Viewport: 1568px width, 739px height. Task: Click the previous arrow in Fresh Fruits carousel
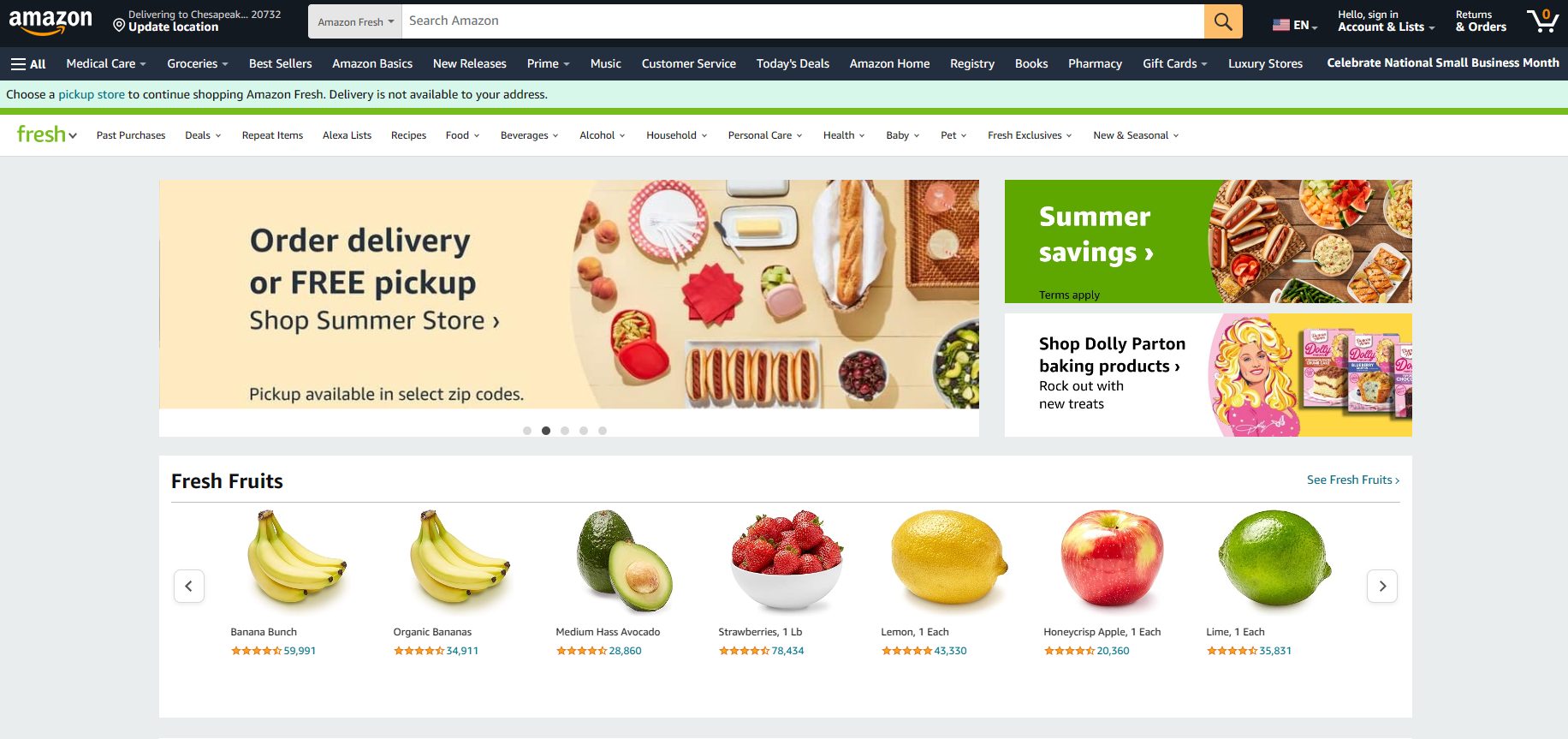(x=189, y=587)
